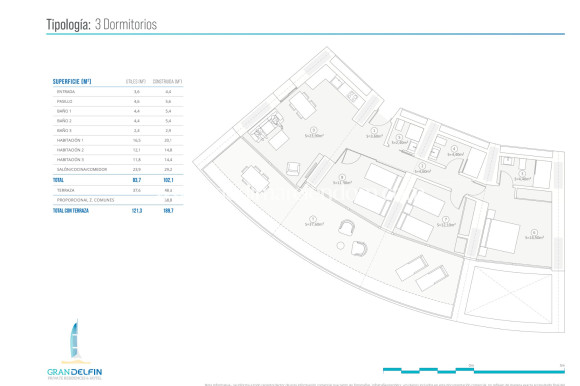Viewport: 580px width, 386px height.
Task: Click the scale bar at bottom right
Action: 473,370
